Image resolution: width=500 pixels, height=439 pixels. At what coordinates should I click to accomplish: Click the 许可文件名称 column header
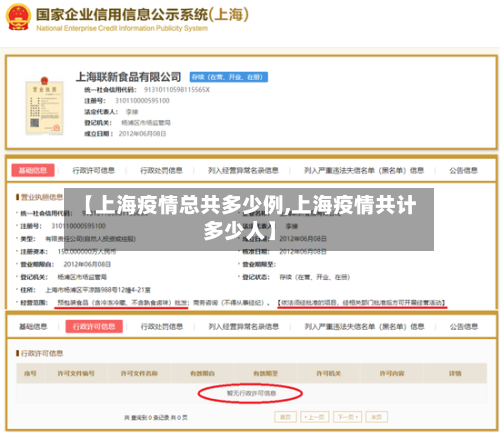tap(139, 373)
